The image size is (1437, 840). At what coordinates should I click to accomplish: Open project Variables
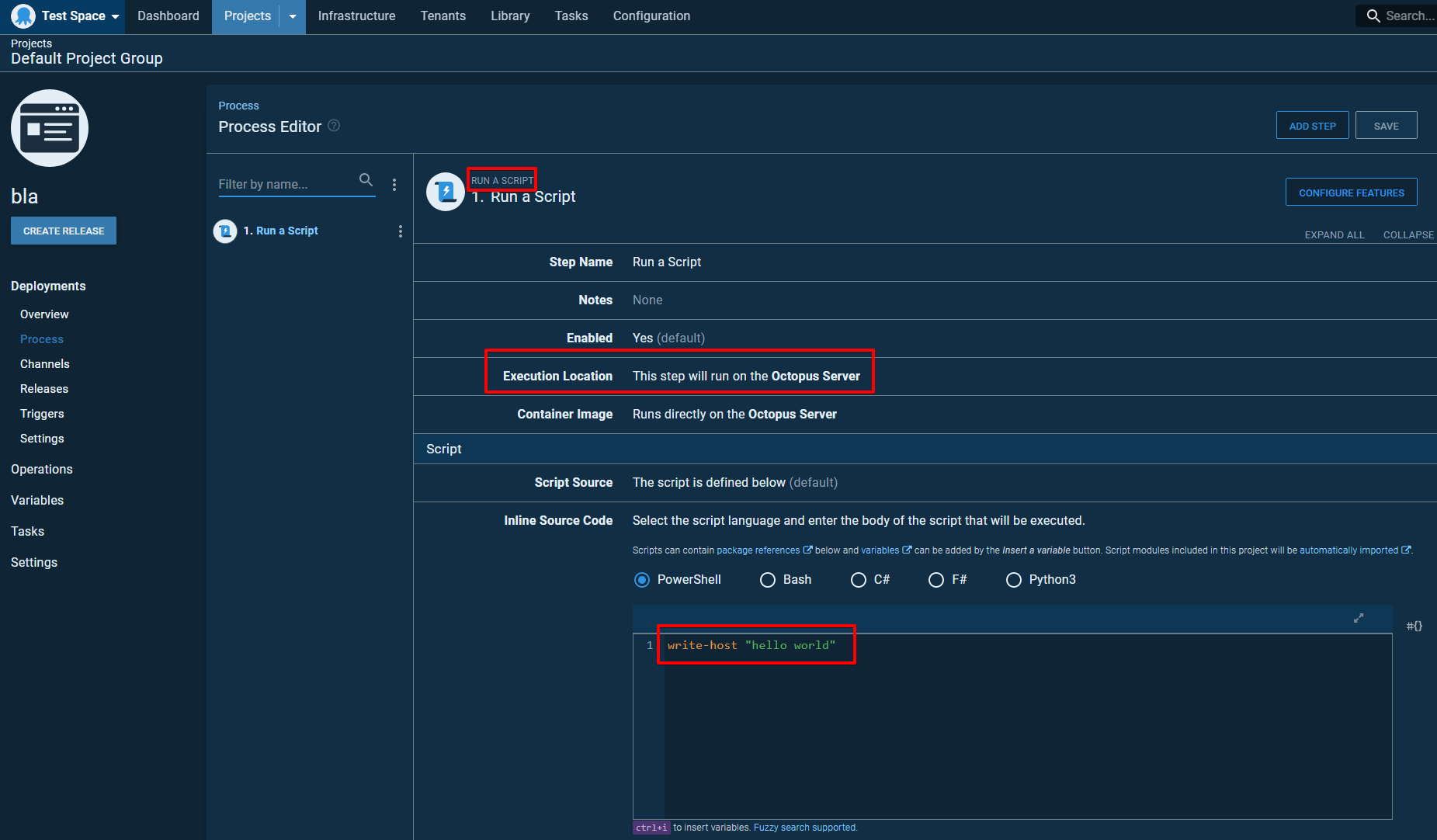(37, 500)
